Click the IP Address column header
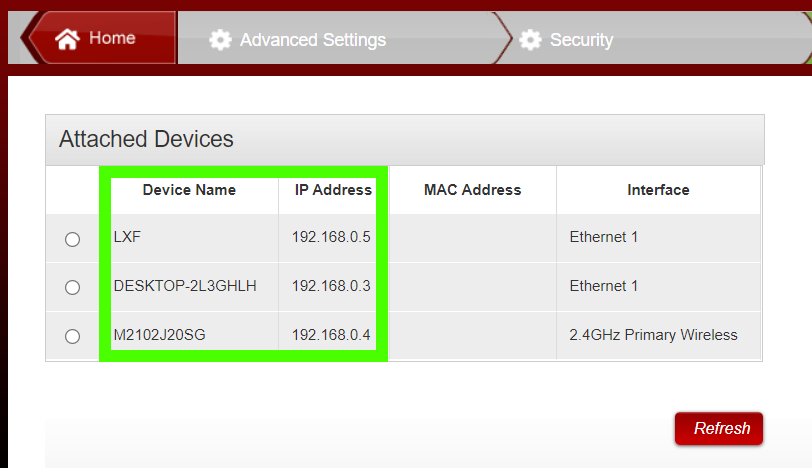 coord(333,190)
